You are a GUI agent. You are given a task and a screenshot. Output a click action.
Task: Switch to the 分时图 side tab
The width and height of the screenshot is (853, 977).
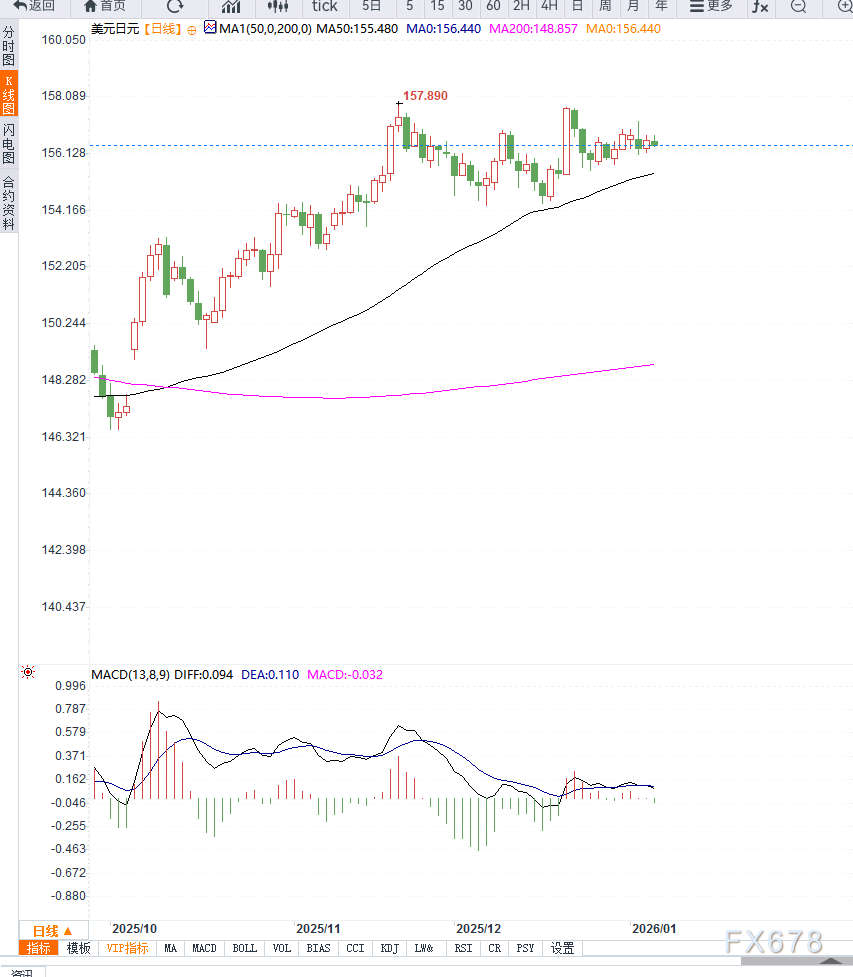click(9, 46)
